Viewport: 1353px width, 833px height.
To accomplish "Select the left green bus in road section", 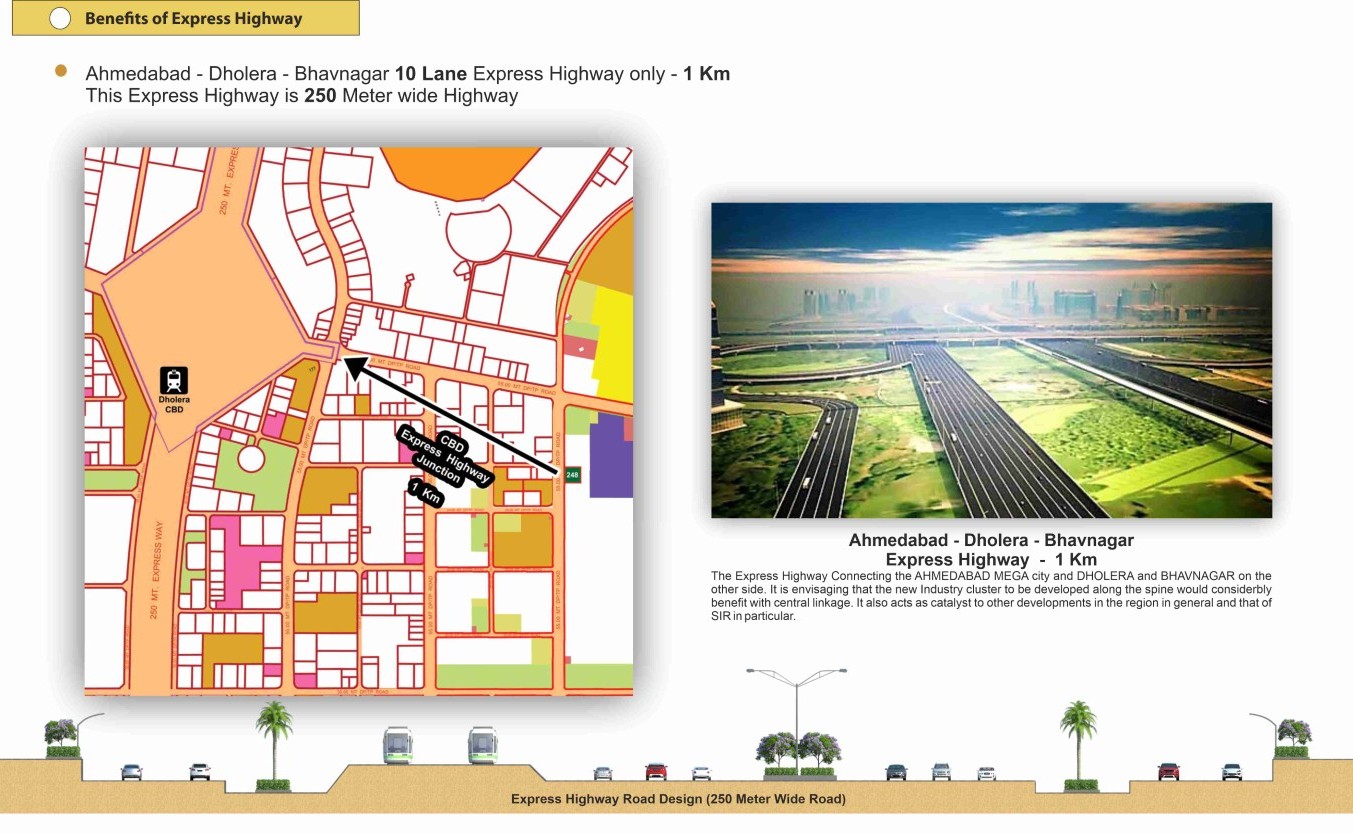I will click(398, 745).
